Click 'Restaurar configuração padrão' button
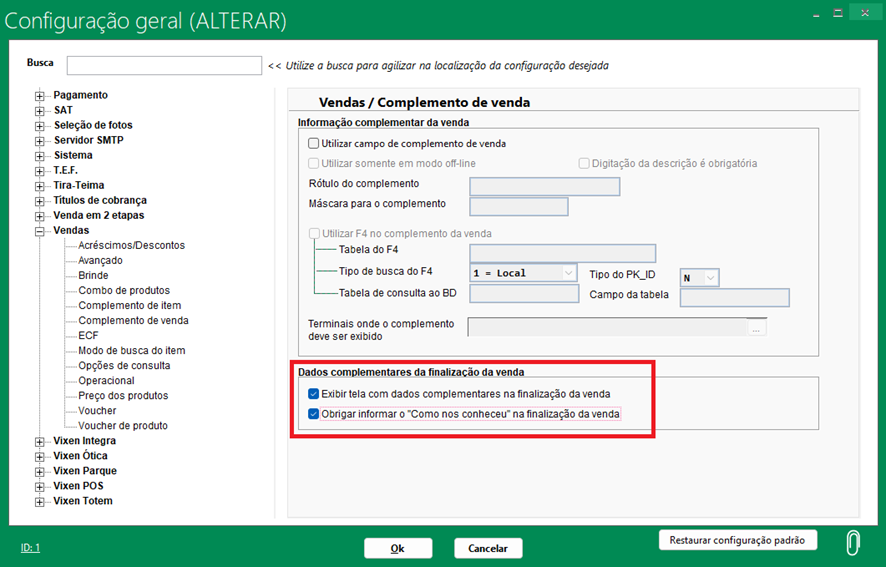 pyautogui.click(x=738, y=540)
